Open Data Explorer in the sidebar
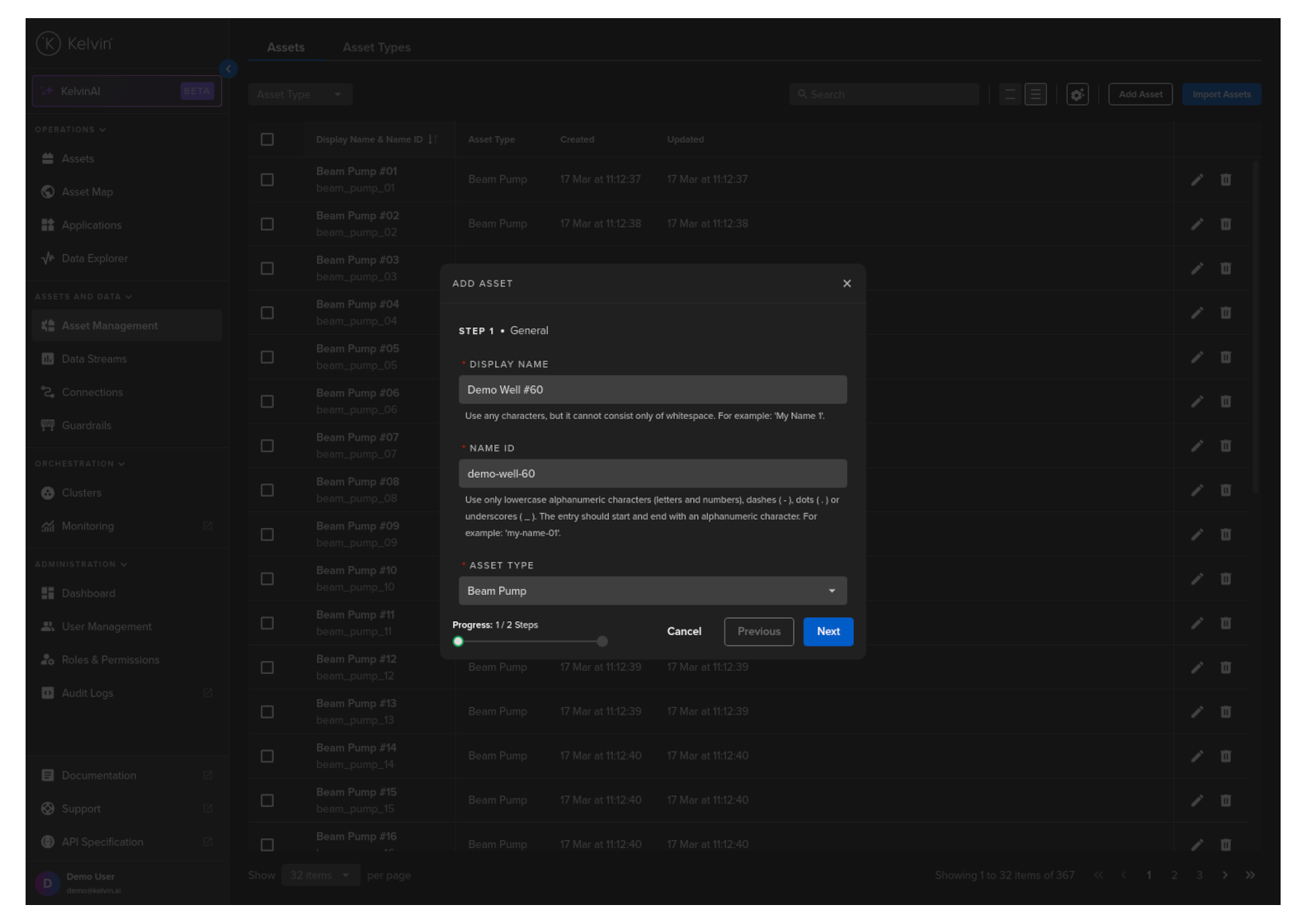The width and height of the screenshot is (1307, 924). (x=94, y=259)
